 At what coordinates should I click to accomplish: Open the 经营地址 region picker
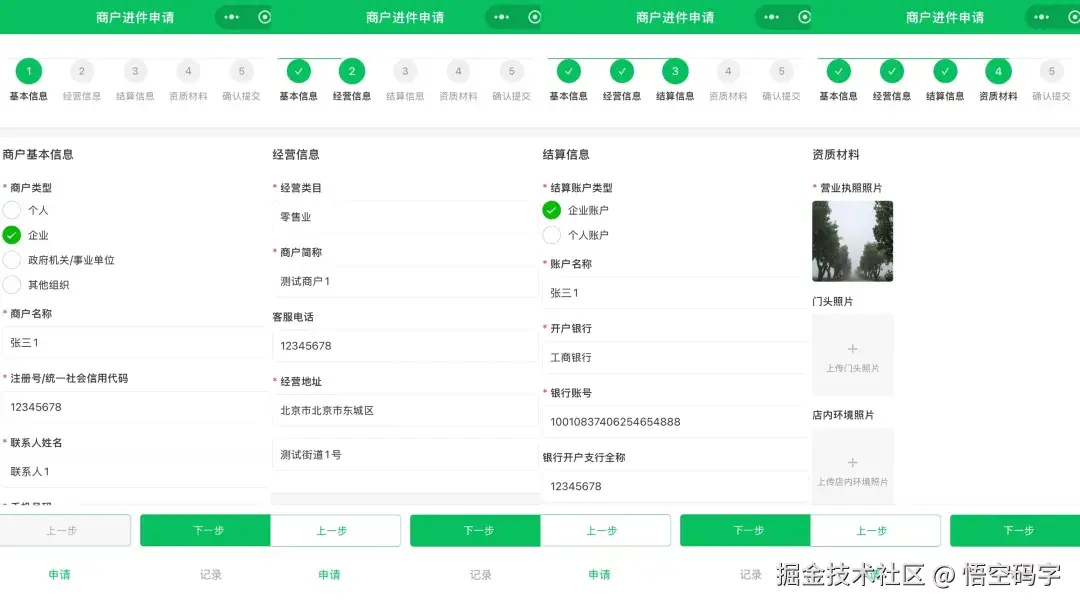(405, 410)
